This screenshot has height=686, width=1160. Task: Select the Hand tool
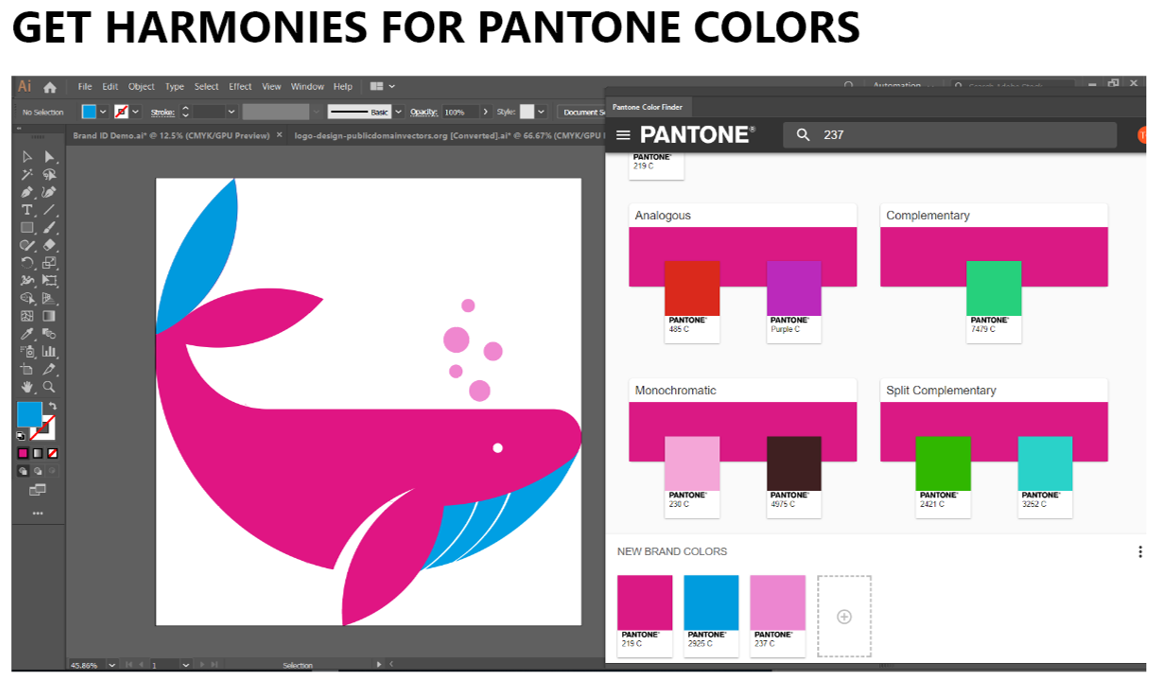pyautogui.click(x=27, y=387)
